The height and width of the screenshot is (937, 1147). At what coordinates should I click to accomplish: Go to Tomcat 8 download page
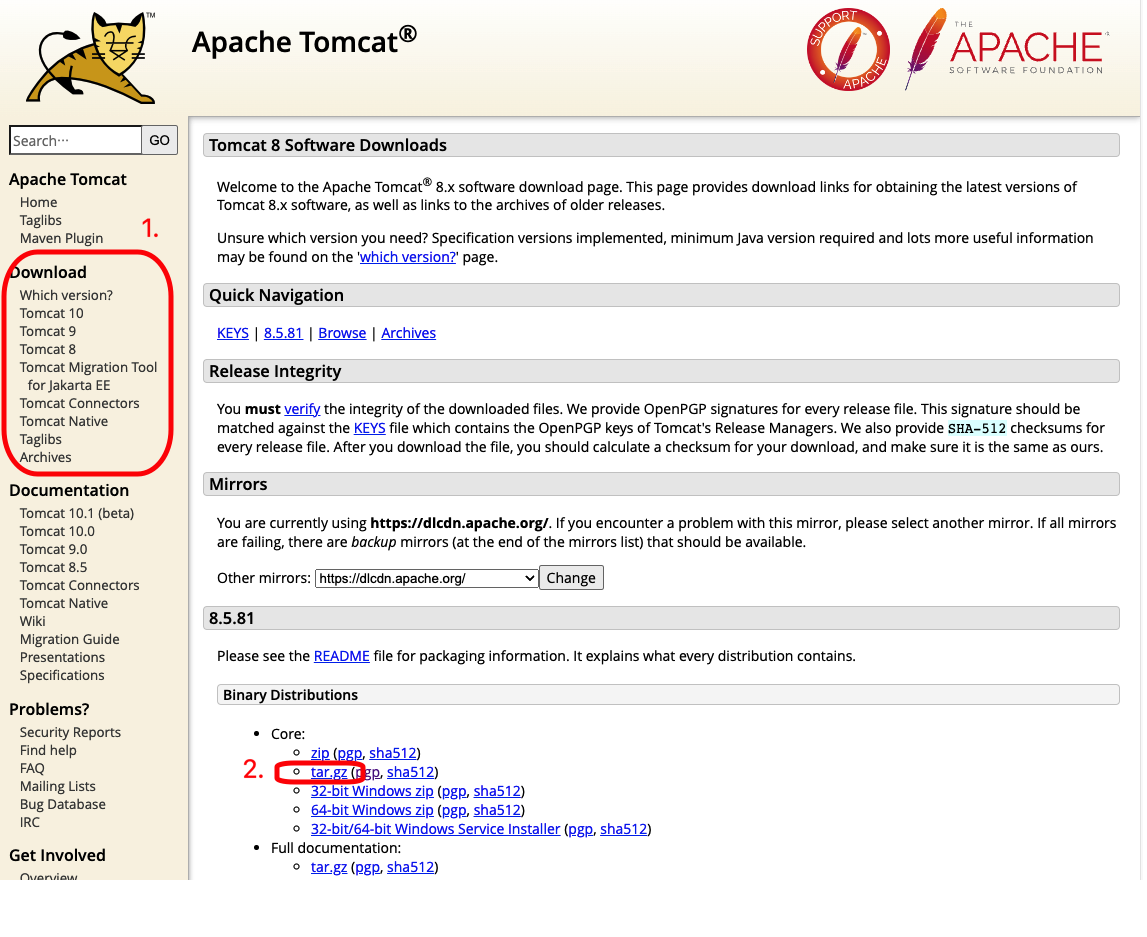point(48,350)
